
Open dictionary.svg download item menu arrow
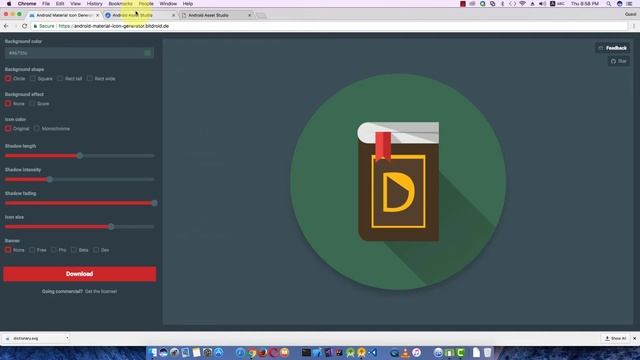click(67, 338)
